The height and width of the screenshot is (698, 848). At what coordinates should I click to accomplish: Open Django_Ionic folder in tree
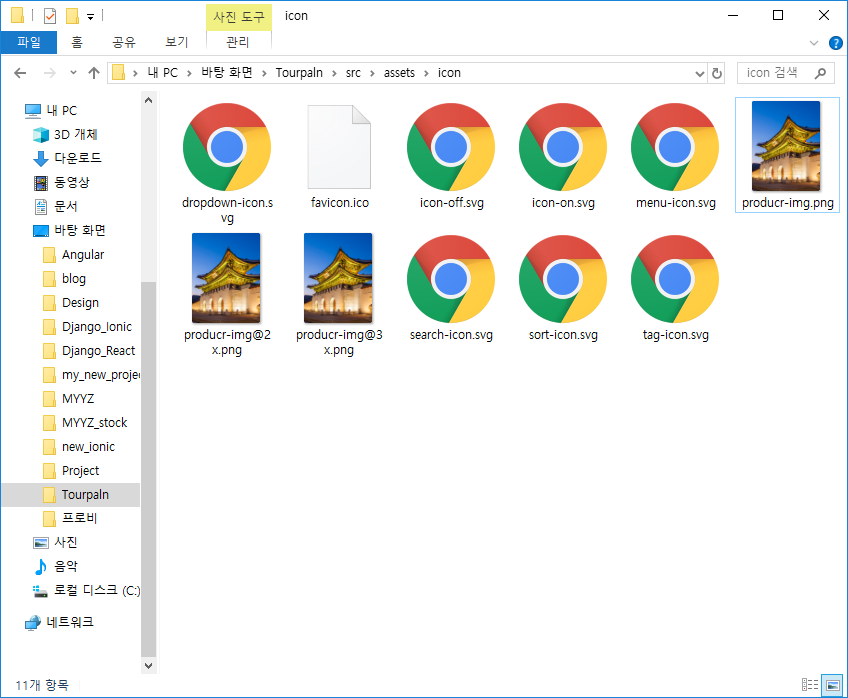[x=87, y=327]
